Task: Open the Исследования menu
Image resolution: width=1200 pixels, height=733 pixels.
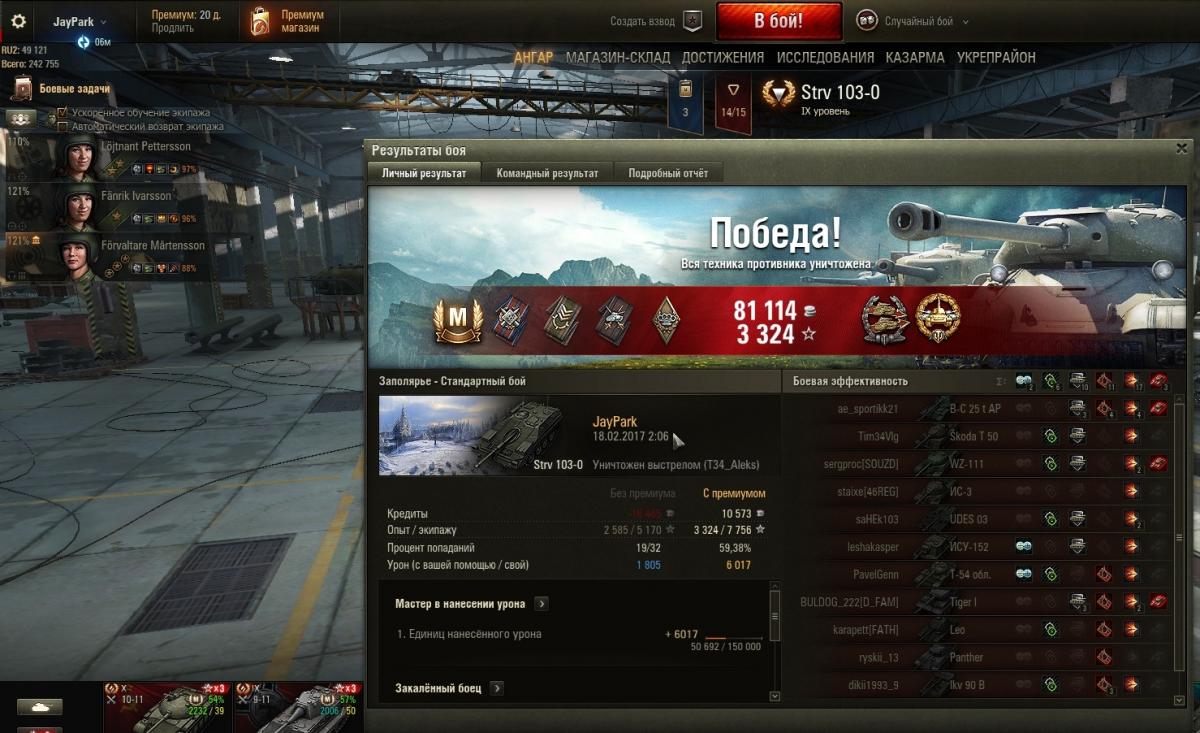Action: [825, 58]
